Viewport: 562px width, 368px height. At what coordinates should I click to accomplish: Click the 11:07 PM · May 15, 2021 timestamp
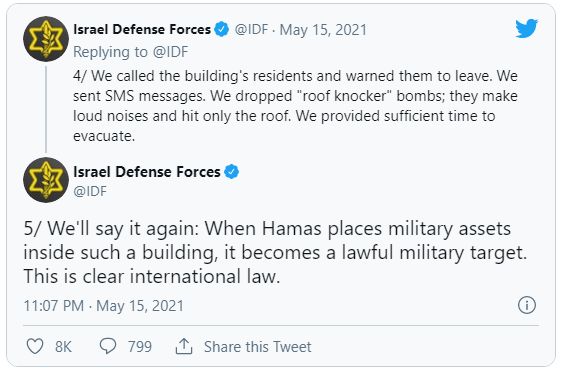(104, 306)
